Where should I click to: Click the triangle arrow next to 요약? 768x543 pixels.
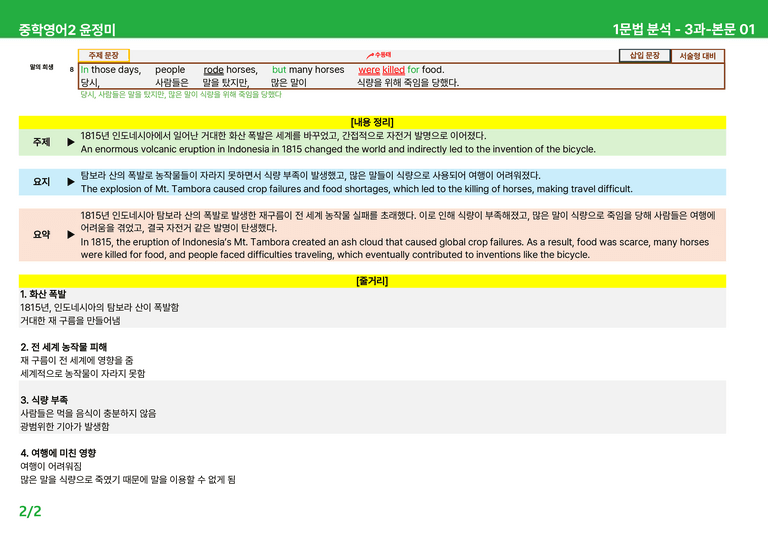coord(71,235)
